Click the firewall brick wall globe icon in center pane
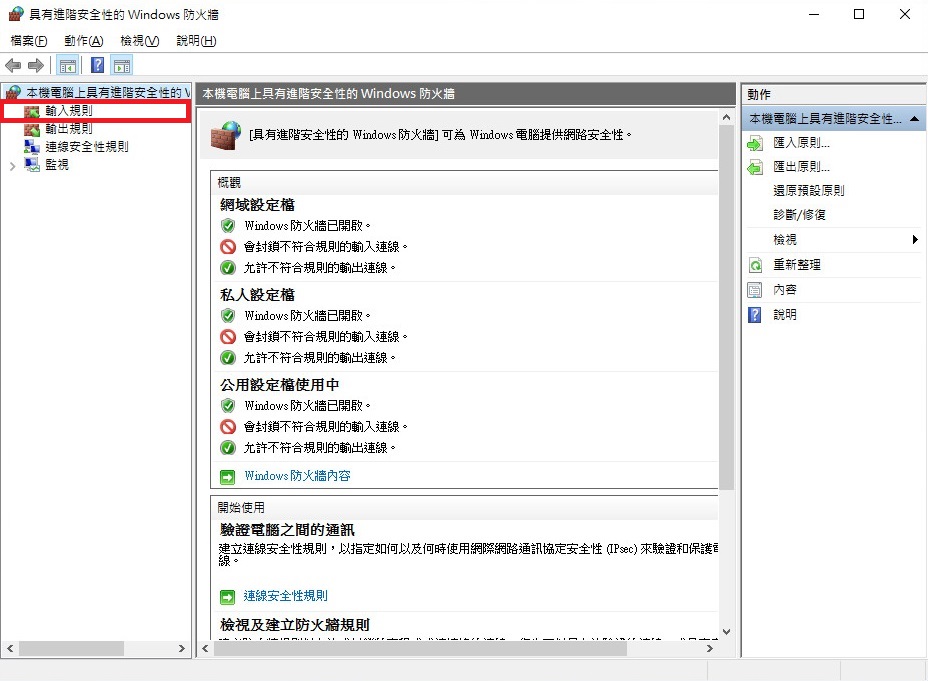 pyautogui.click(x=225, y=135)
